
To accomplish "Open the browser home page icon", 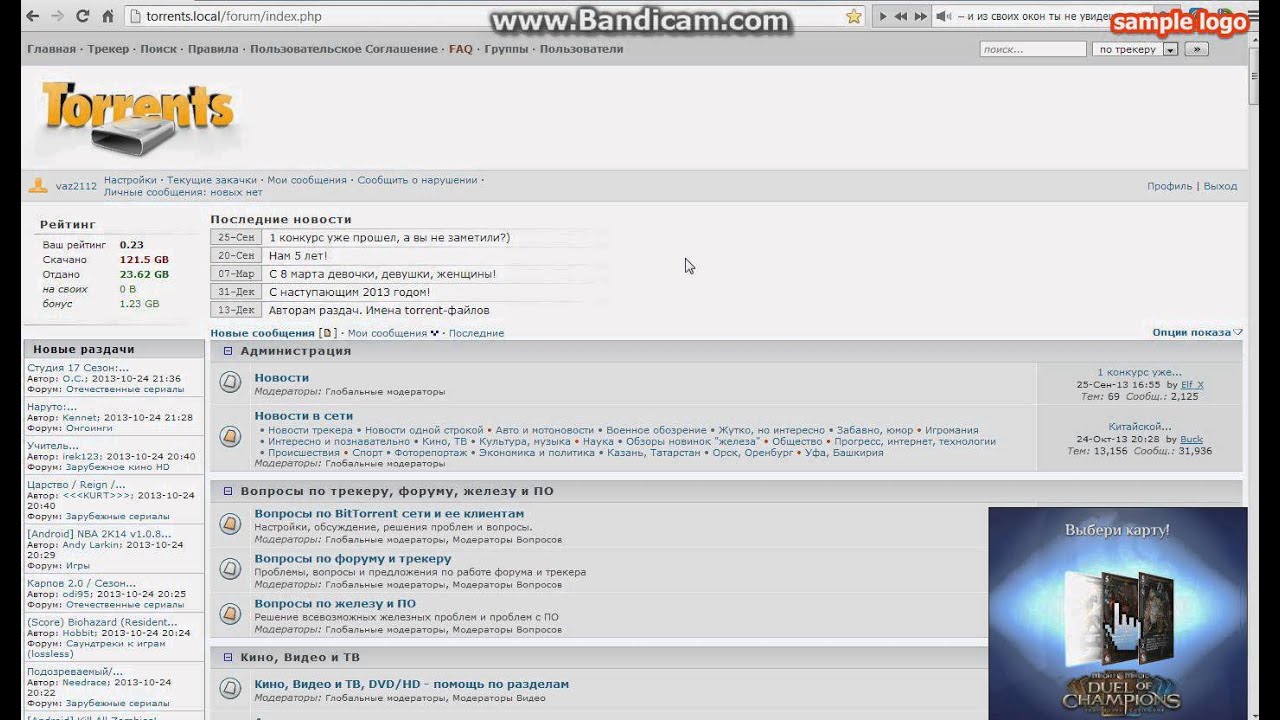I will [107, 16].
